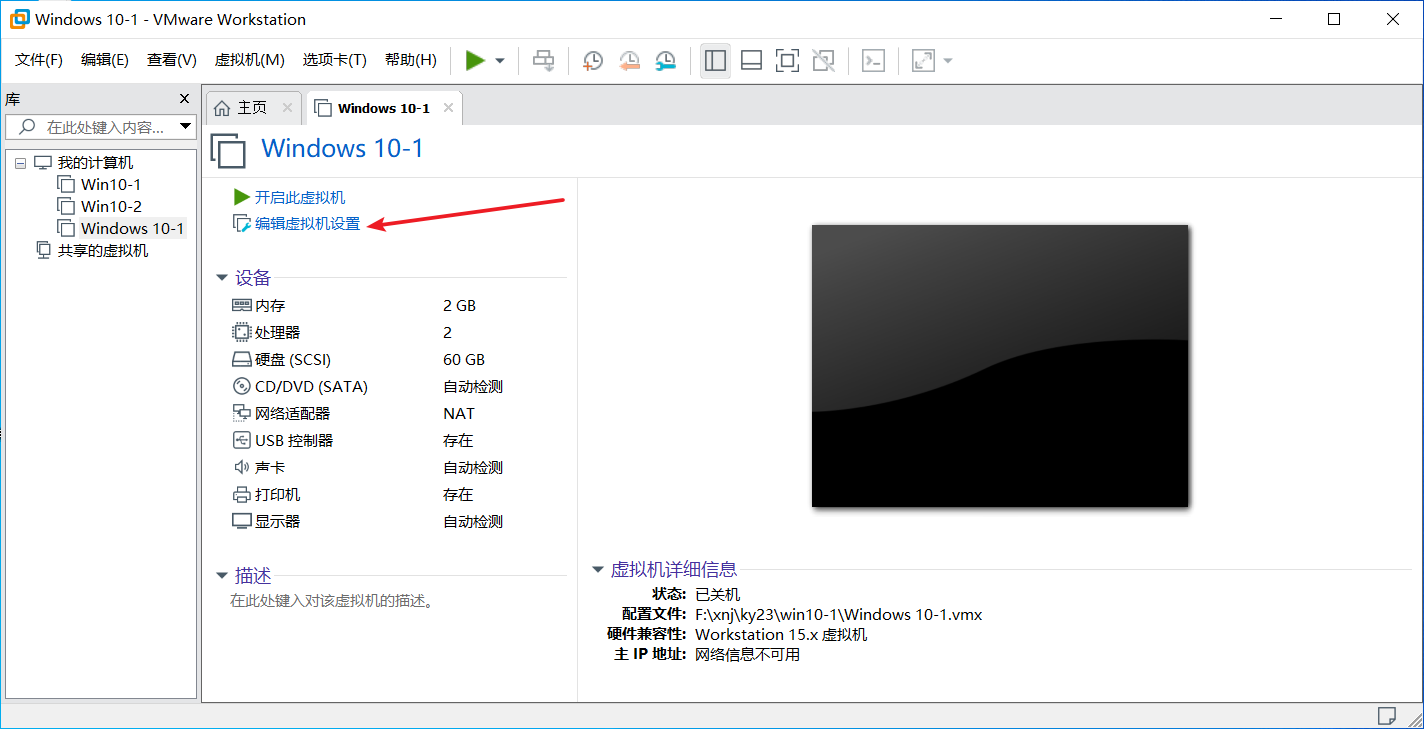Screen dimensions: 1424x729
Task: Click 编辑虚拟机设置 link
Action: pos(307,224)
